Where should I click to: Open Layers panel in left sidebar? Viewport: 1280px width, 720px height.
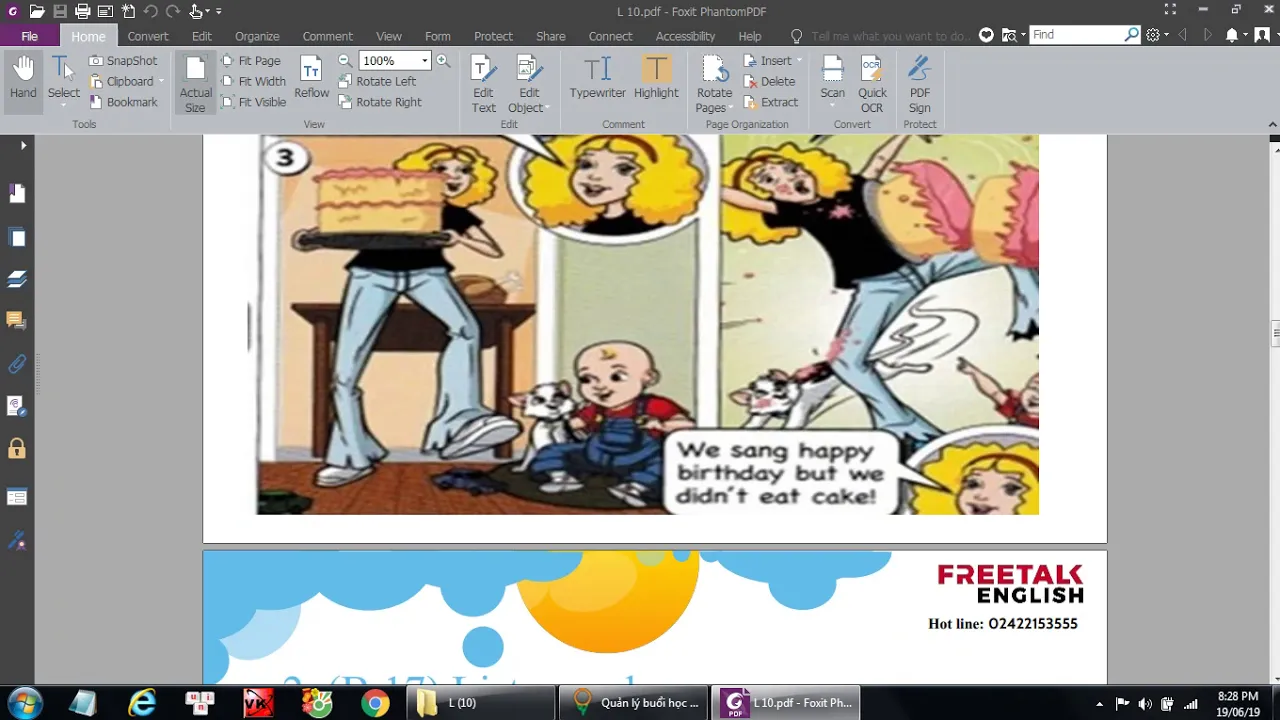[x=17, y=279]
